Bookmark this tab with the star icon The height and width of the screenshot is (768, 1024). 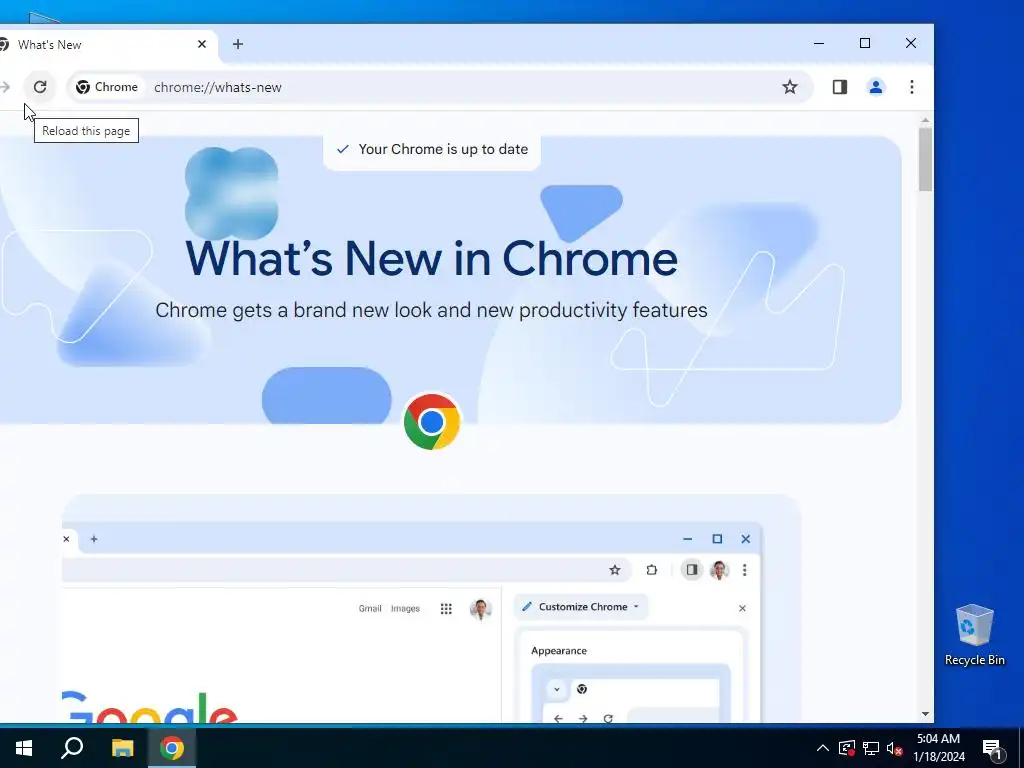[x=790, y=87]
